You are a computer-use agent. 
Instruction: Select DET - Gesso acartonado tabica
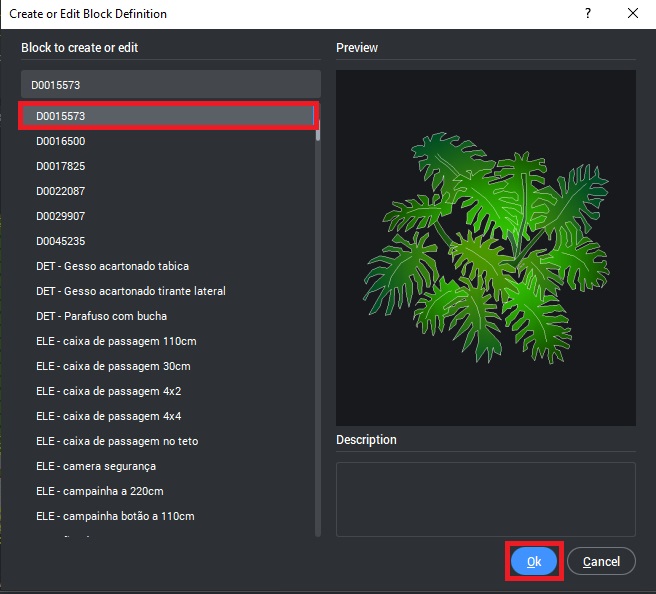tap(112, 266)
